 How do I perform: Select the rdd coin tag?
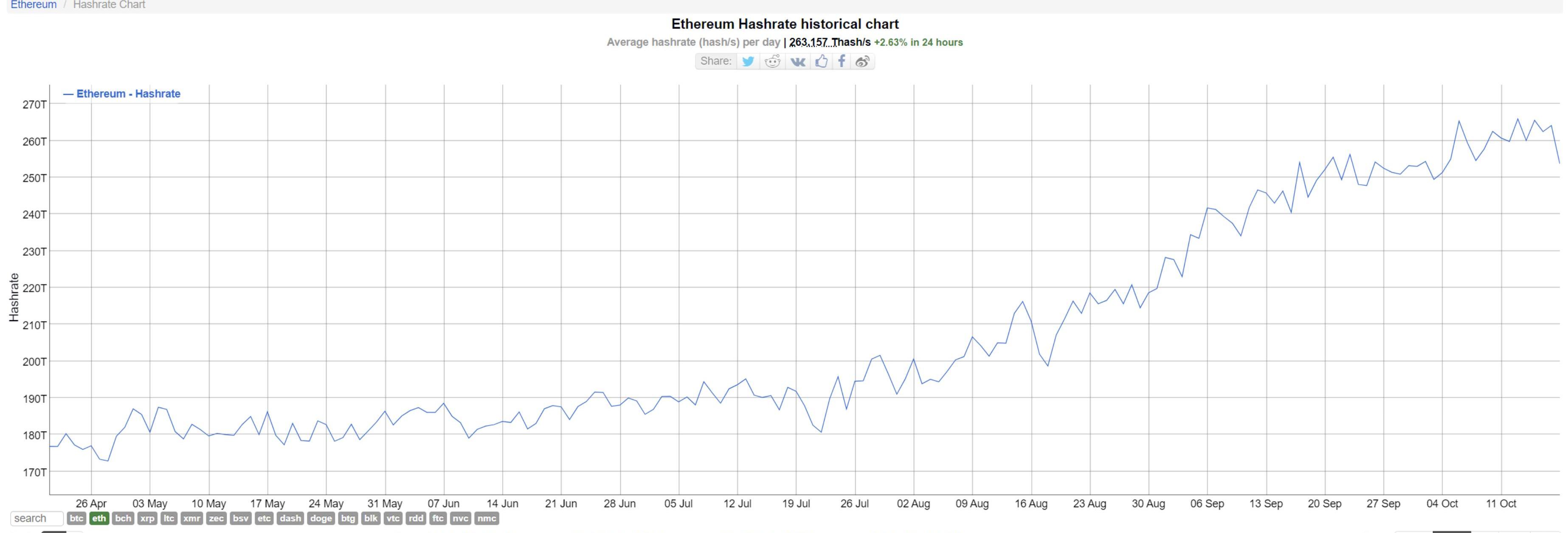pyautogui.click(x=416, y=519)
